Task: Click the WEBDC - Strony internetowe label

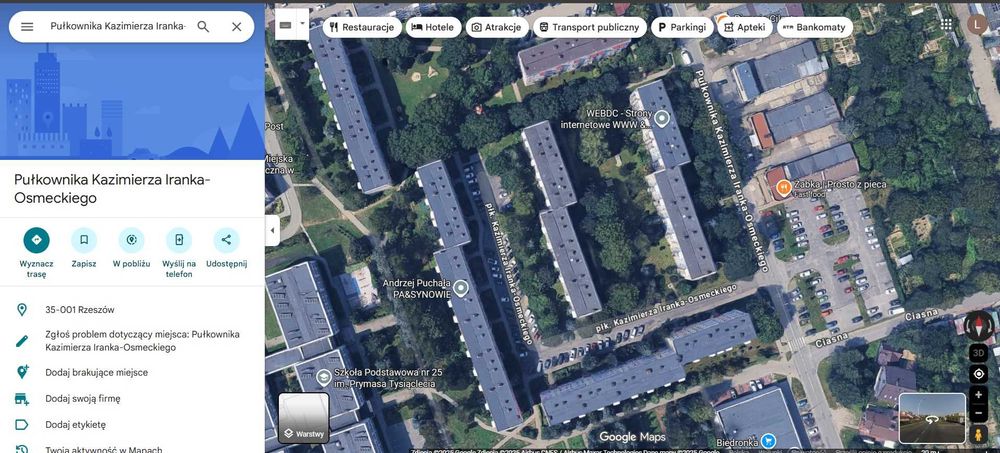Action: click(607, 119)
